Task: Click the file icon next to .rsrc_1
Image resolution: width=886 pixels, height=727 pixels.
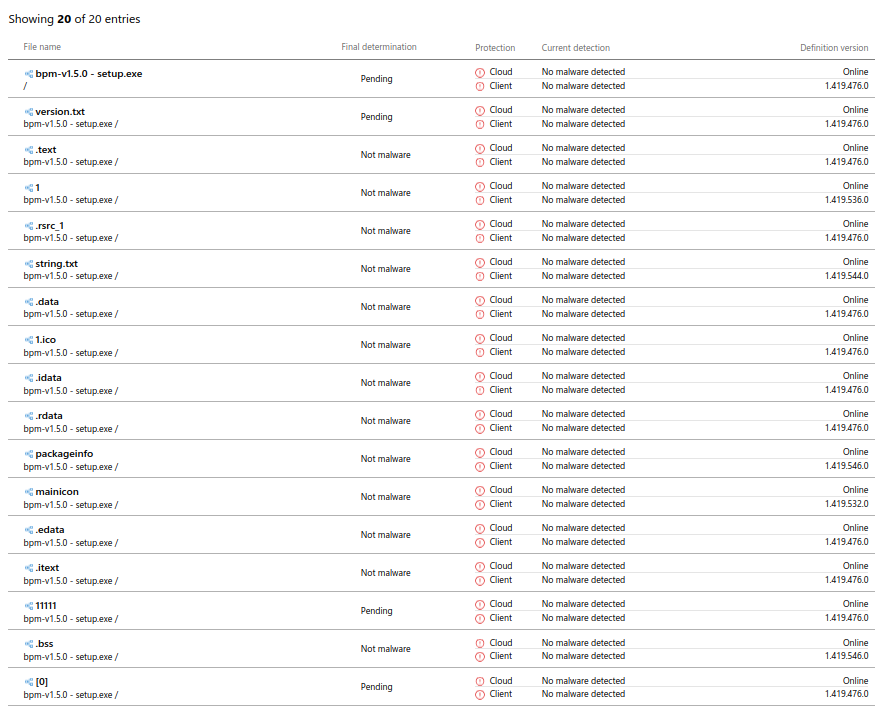Action: tap(29, 226)
